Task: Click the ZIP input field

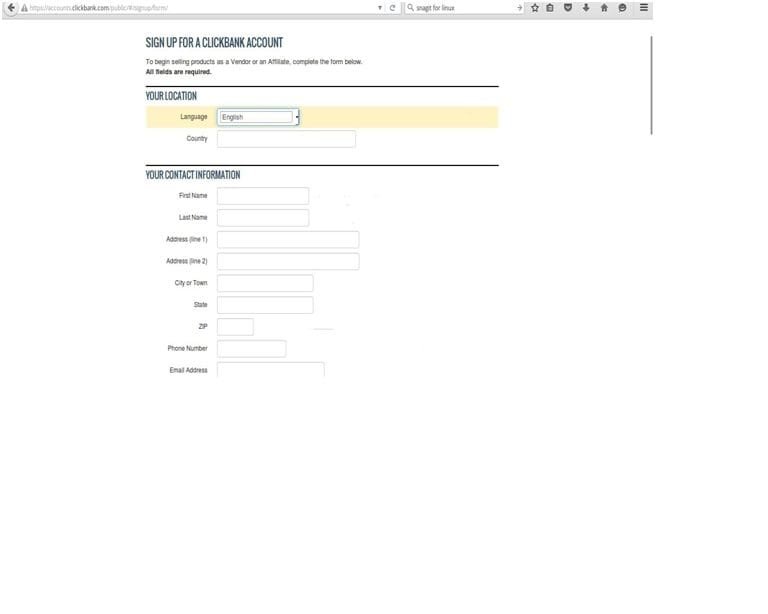Action: click(235, 327)
